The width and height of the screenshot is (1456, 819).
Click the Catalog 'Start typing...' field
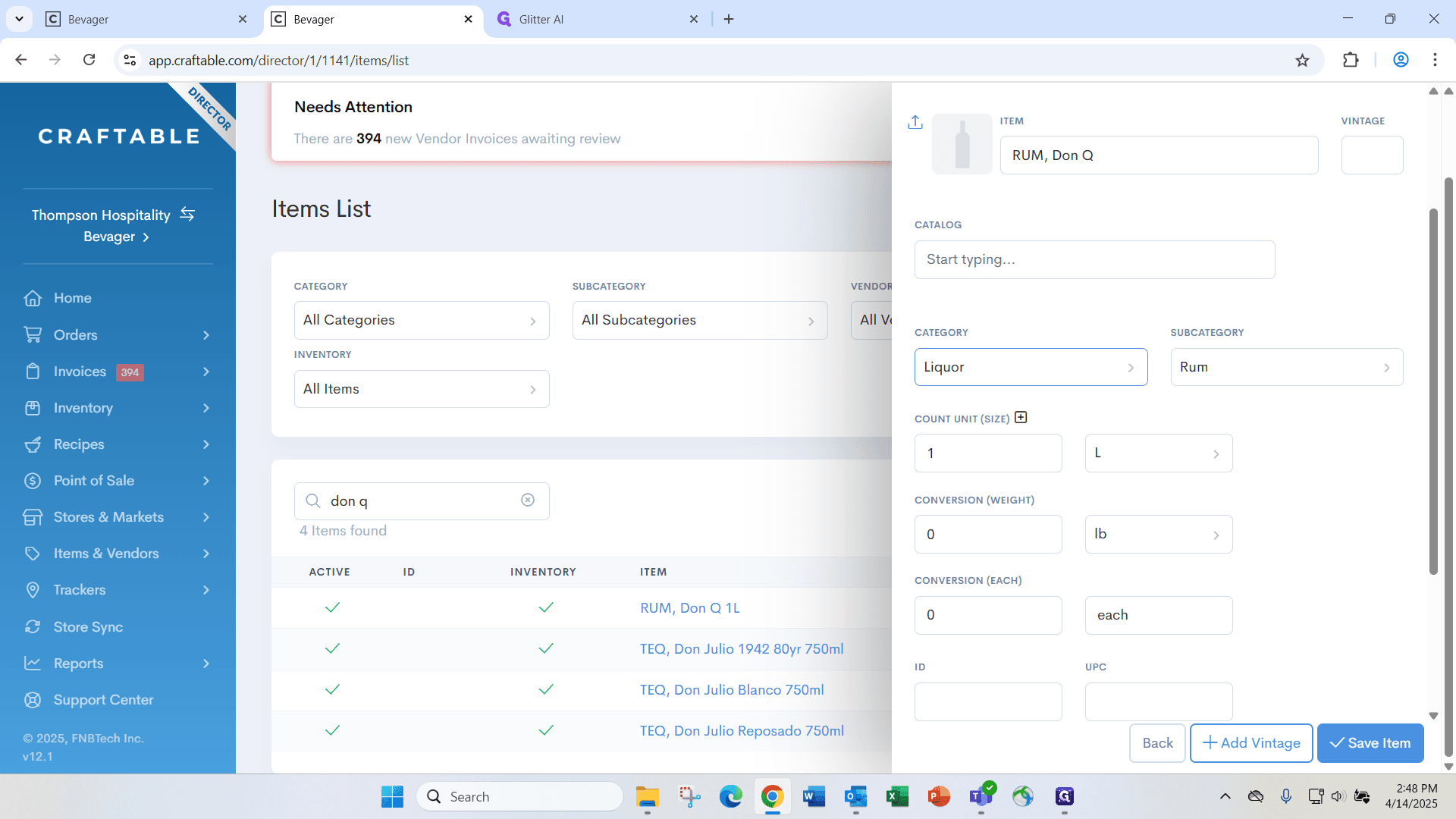pyautogui.click(x=1094, y=259)
